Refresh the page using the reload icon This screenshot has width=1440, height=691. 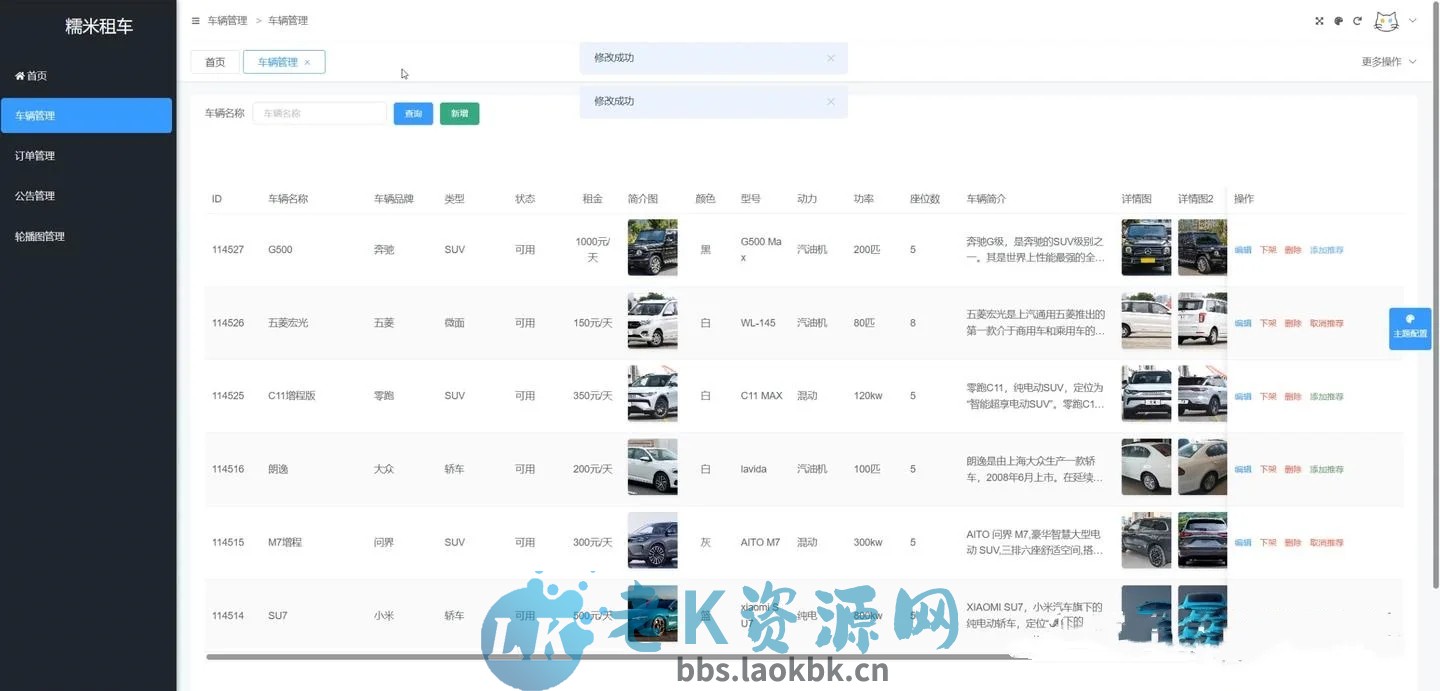tap(1357, 20)
